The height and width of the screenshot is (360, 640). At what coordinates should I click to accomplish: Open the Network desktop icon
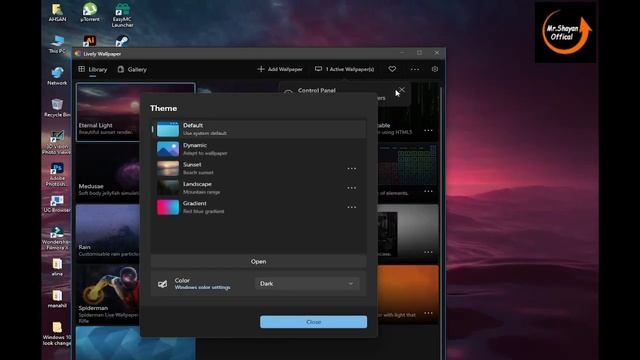[x=57, y=76]
